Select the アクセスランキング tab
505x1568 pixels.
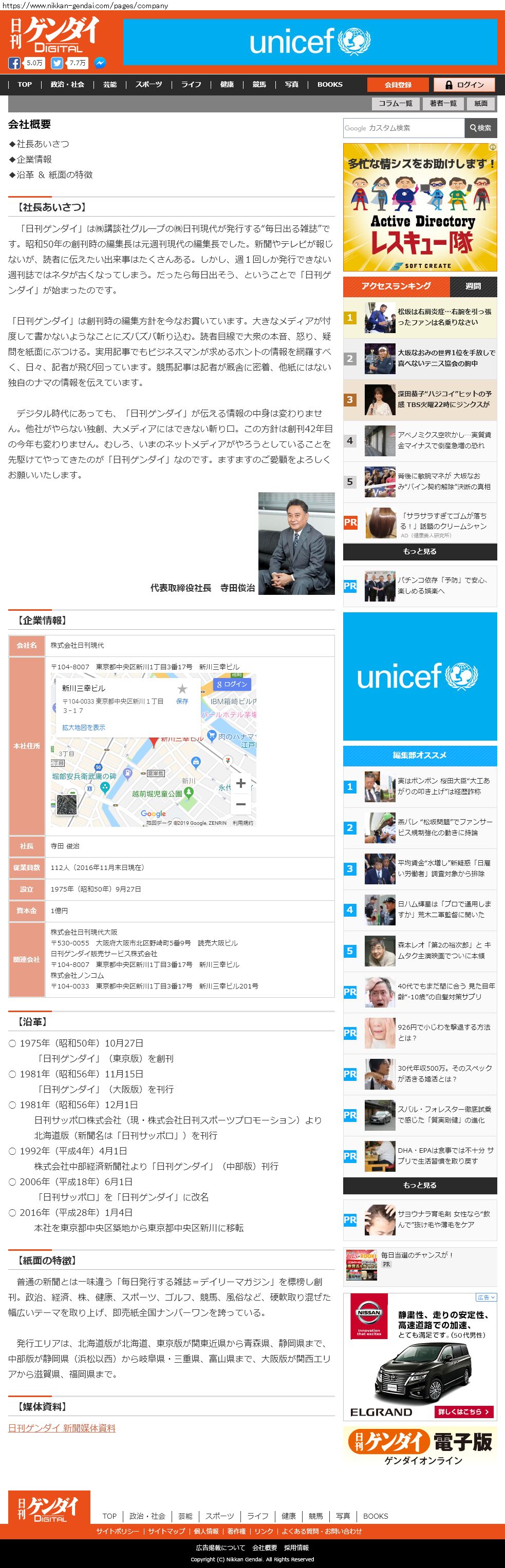pyautogui.click(x=396, y=286)
